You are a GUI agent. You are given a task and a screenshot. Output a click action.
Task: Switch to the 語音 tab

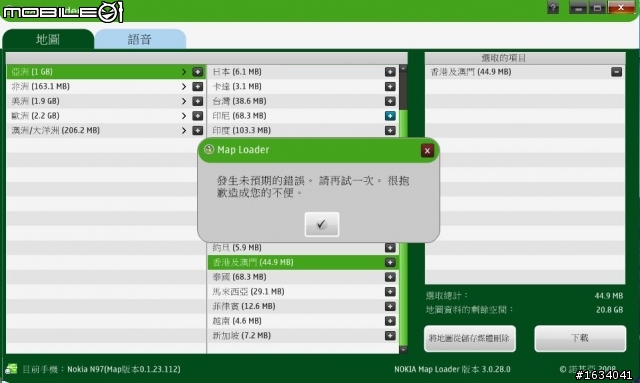pos(140,39)
